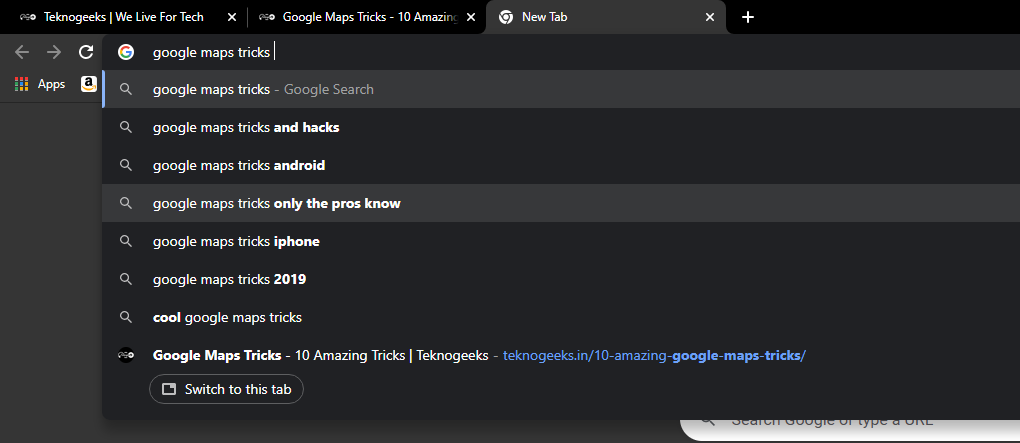This screenshot has width=1020, height=443.
Task: Click 'Google Maps Tricks - 10 Amazing Tricks | Teknogeeks' title
Action: (321, 356)
